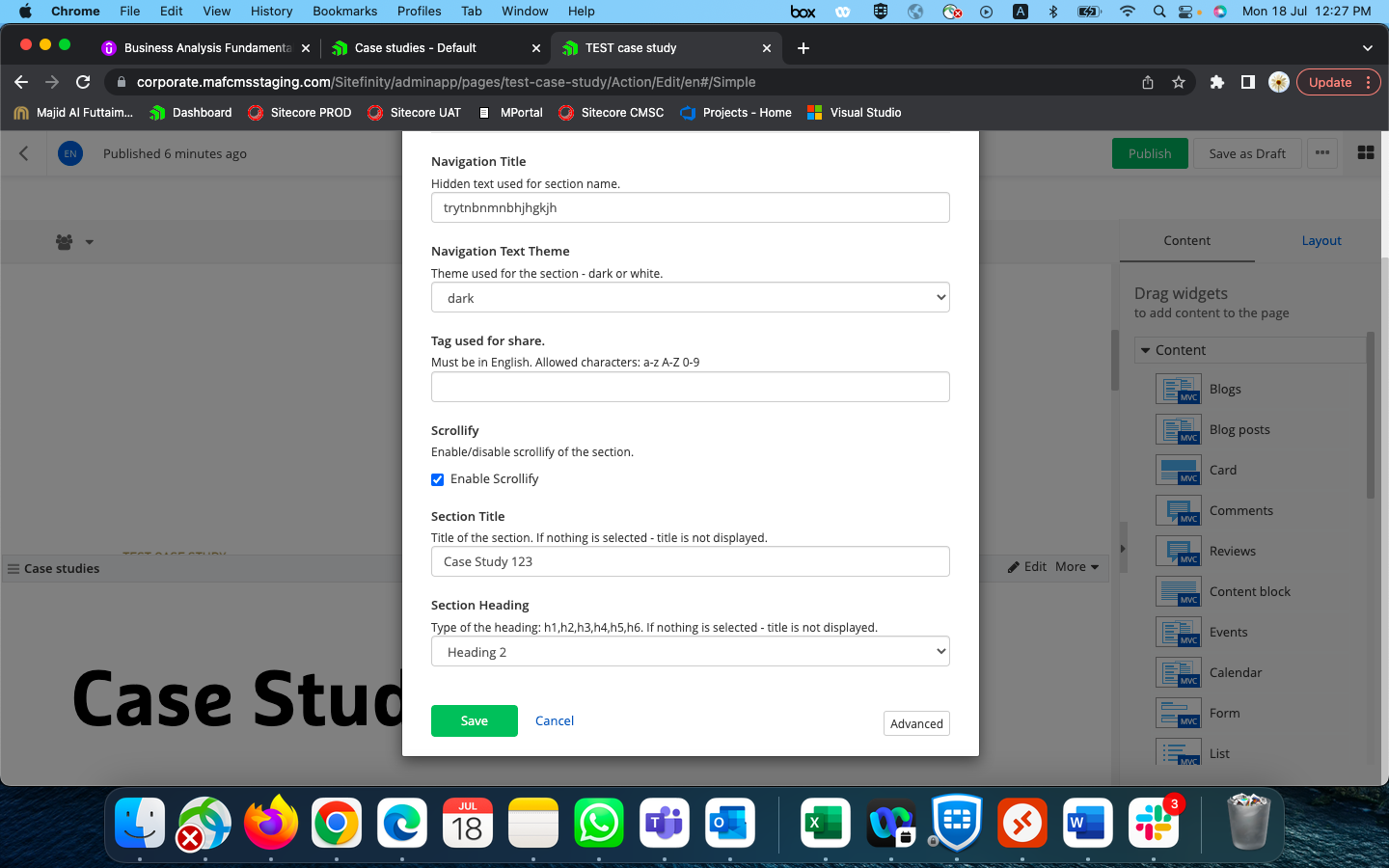Viewport: 1389px width, 868px height.
Task: Click the back arrow in page editor
Action: (24, 153)
